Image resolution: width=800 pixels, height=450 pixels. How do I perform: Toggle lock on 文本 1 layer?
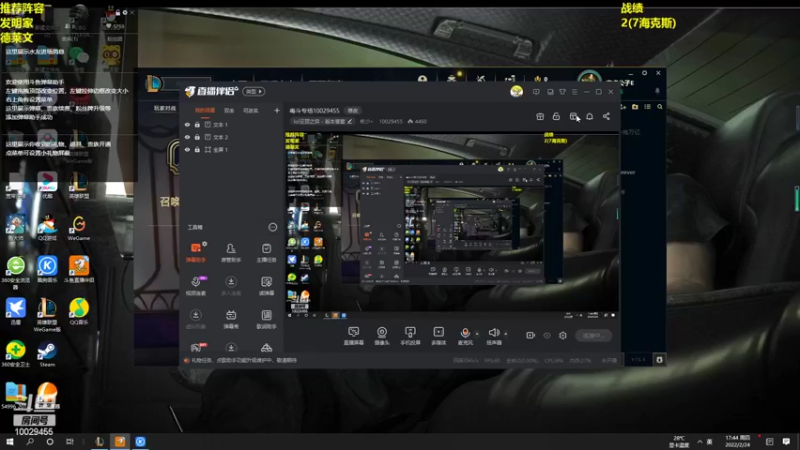197,124
